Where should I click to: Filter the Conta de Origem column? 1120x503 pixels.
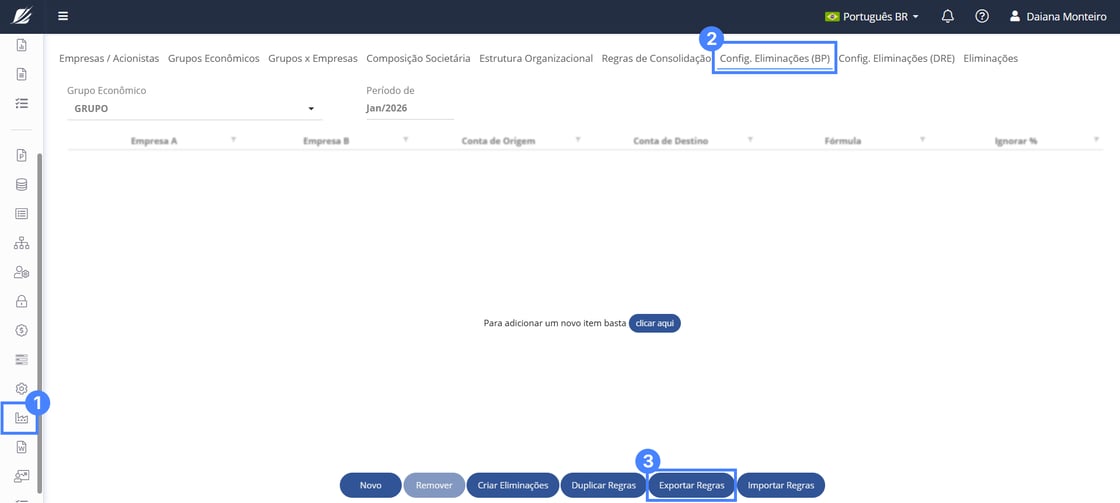tap(578, 139)
